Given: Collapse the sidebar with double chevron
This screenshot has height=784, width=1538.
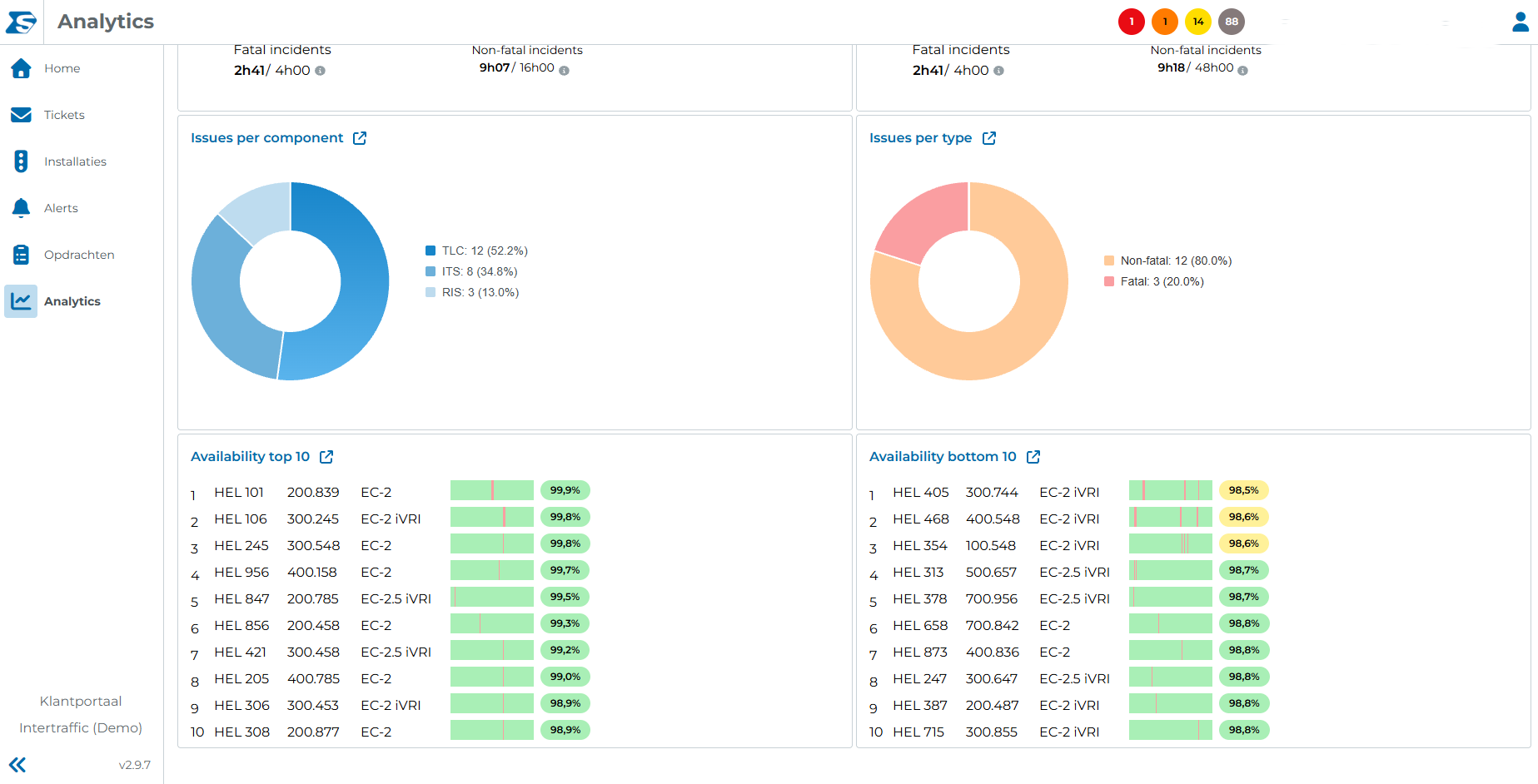Looking at the screenshot, I should [x=17, y=765].
